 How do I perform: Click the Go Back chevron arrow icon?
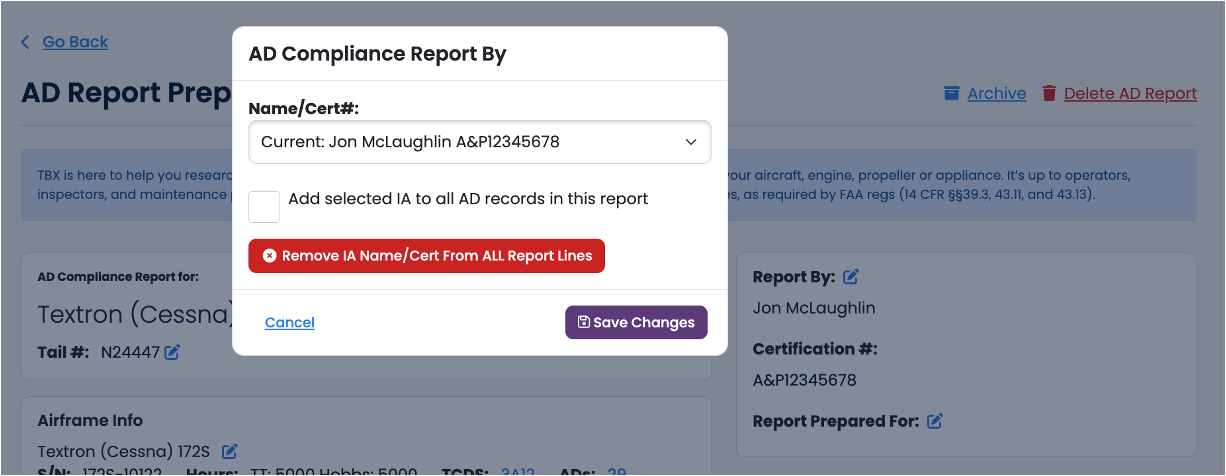(26, 42)
